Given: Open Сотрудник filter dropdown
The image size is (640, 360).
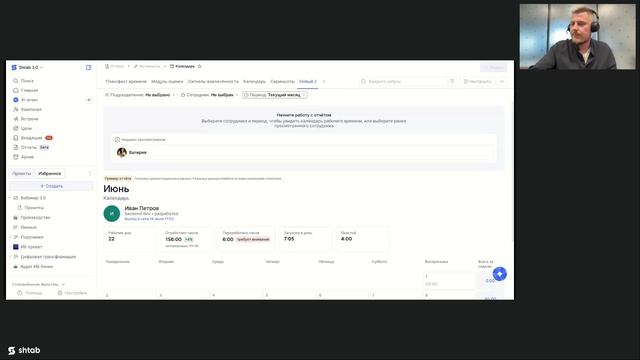Looking at the screenshot, I should [209, 95].
